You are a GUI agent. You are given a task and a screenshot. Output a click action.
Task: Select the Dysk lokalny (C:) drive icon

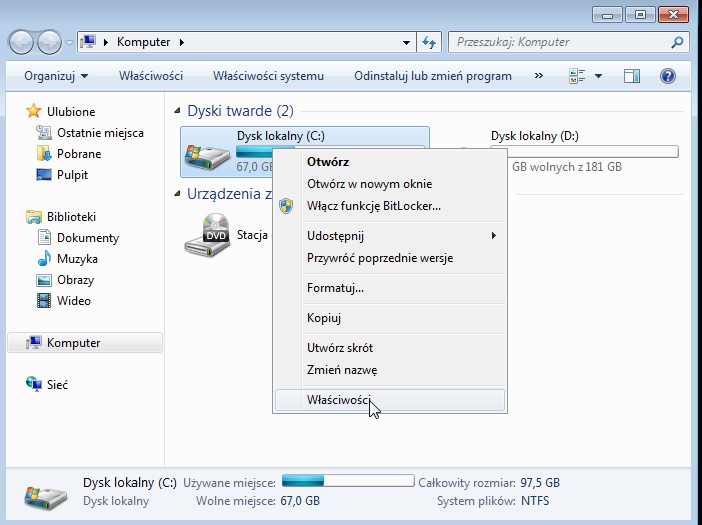pos(207,156)
